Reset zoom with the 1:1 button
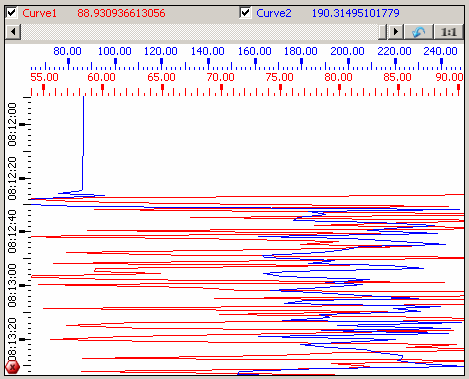 [x=449, y=32]
